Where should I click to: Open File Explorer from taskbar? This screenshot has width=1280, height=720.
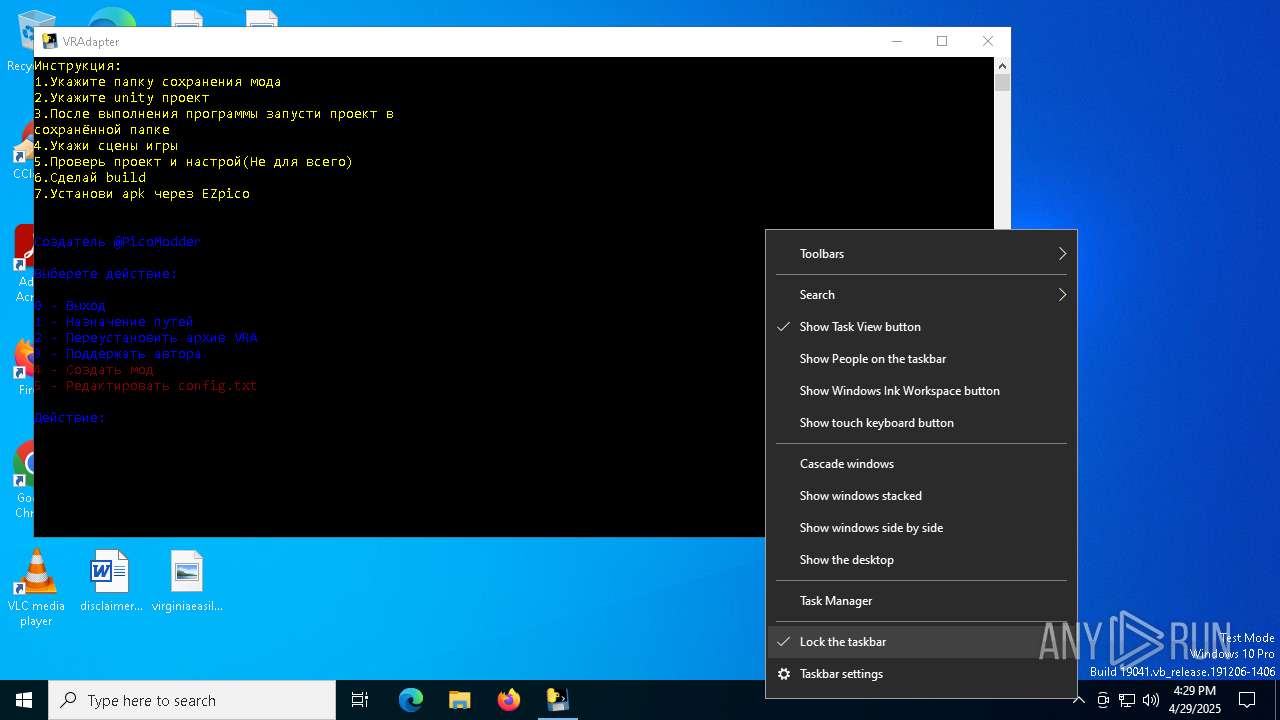click(x=459, y=700)
